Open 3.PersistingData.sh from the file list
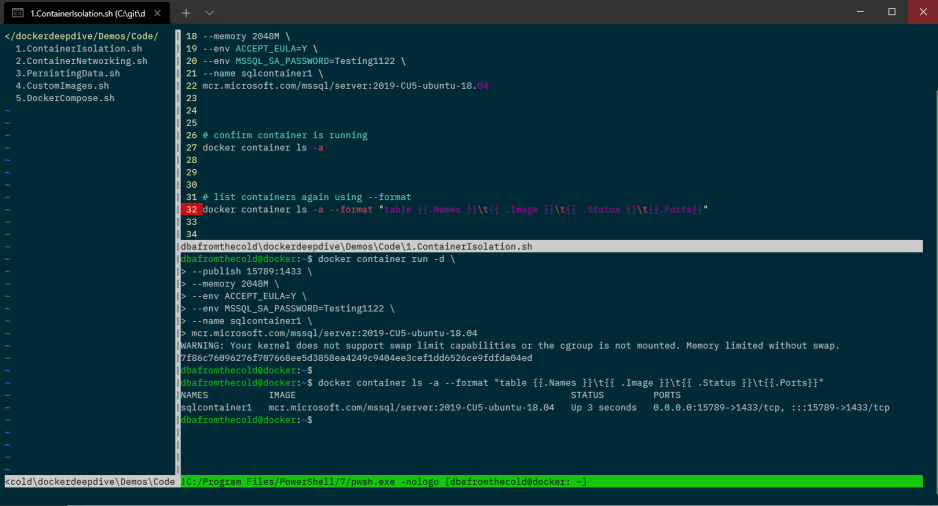 coord(67,73)
